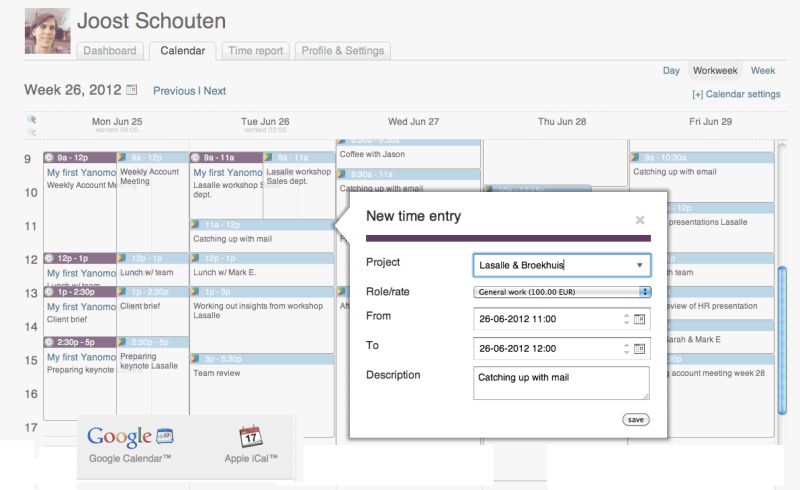Click the calendar vertical scrollbar handle

782,340
